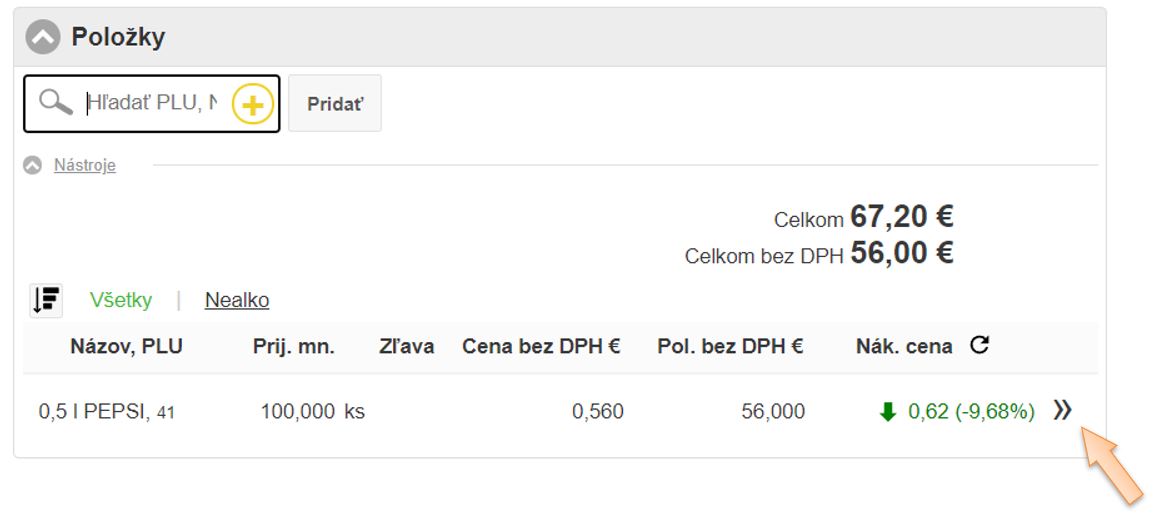Image resolution: width=1166 pixels, height=530 pixels.
Task: Click the 0,560 price without DPH cell
Action: 597,411
